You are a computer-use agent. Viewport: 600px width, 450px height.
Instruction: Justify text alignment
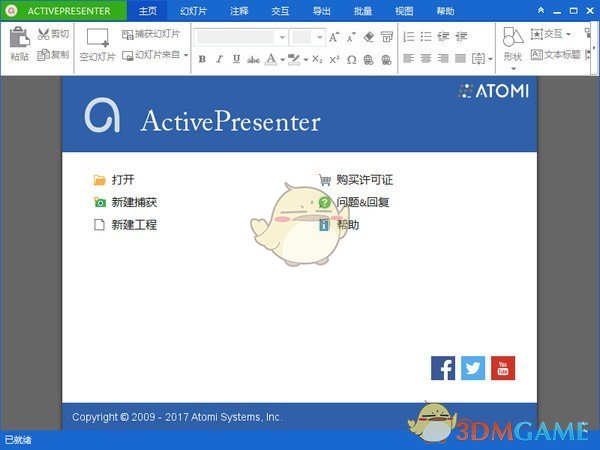coord(460,59)
